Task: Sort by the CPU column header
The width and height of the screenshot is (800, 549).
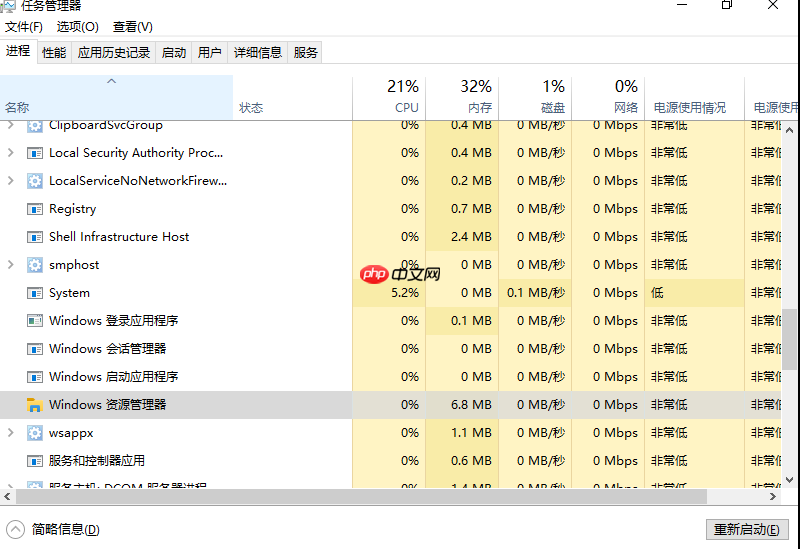Action: pyautogui.click(x=389, y=98)
